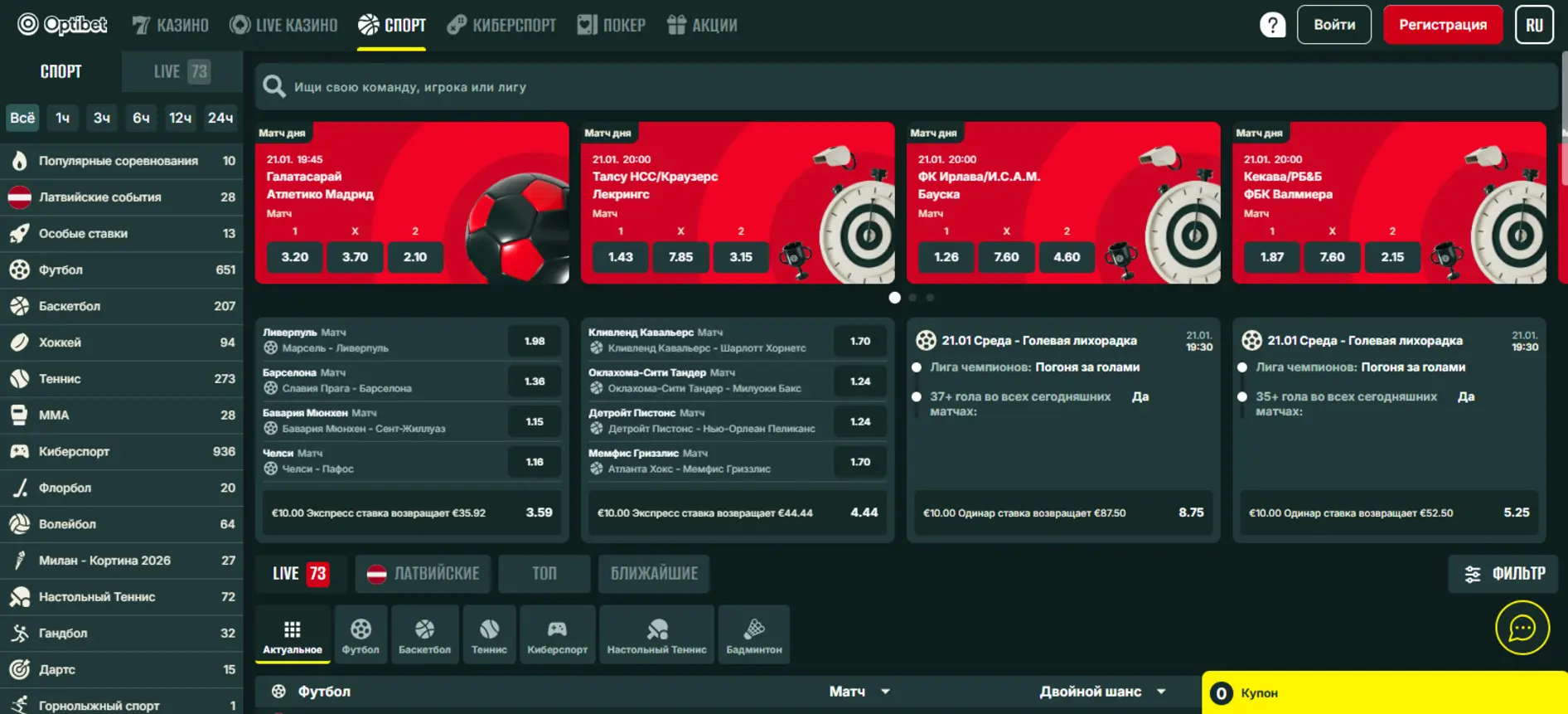Open the Покер menu item

(612, 25)
